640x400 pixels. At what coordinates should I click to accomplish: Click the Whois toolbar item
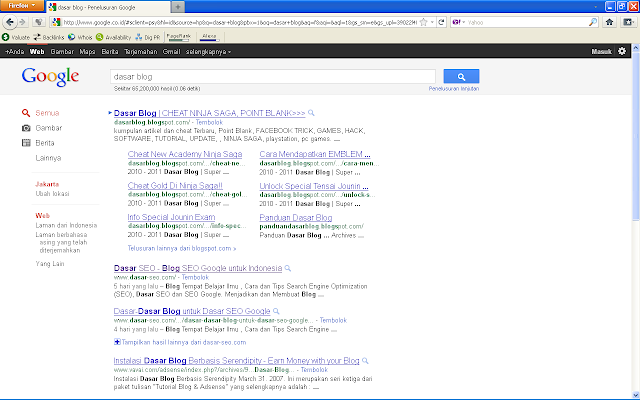pyautogui.click(x=80, y=37)
